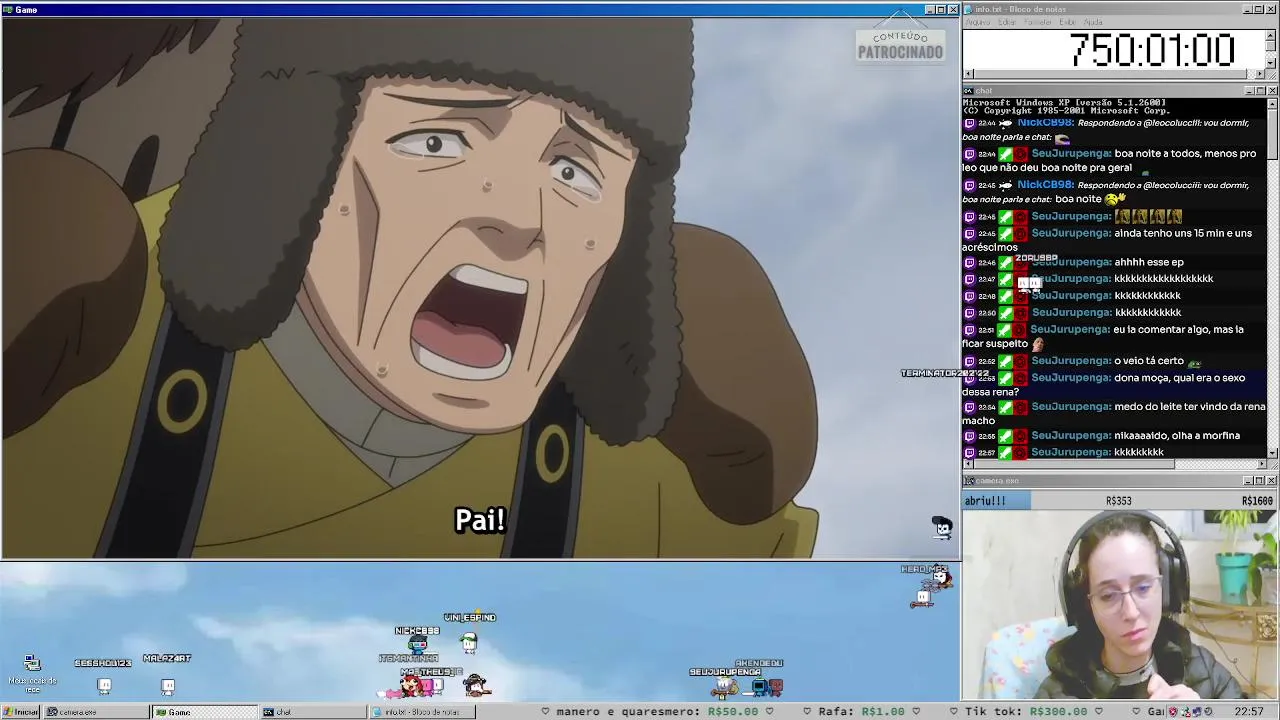Open Exibir menu in Bloco de notas
1280x720 pixels.
click(x=1067, y=22)
